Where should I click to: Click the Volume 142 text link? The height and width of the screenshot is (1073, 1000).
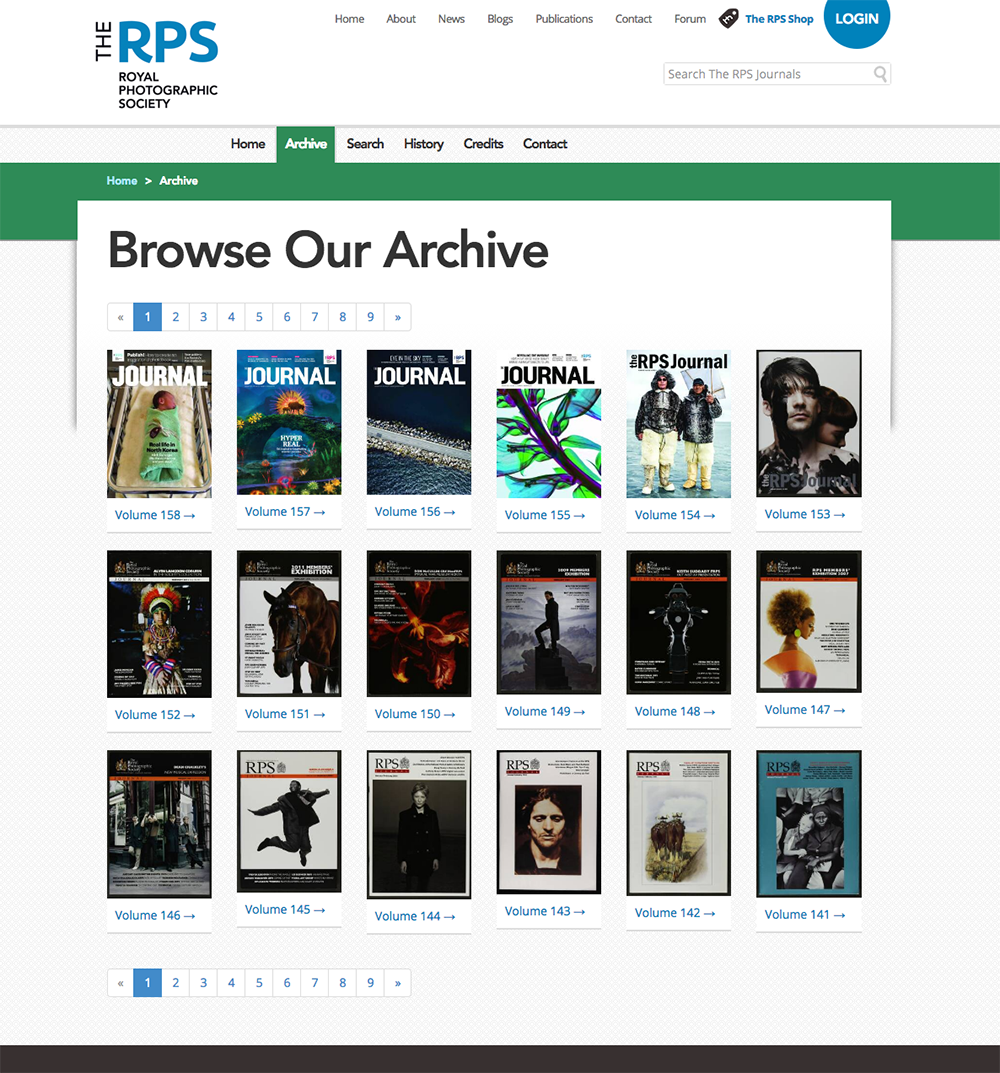click(675, 913)
